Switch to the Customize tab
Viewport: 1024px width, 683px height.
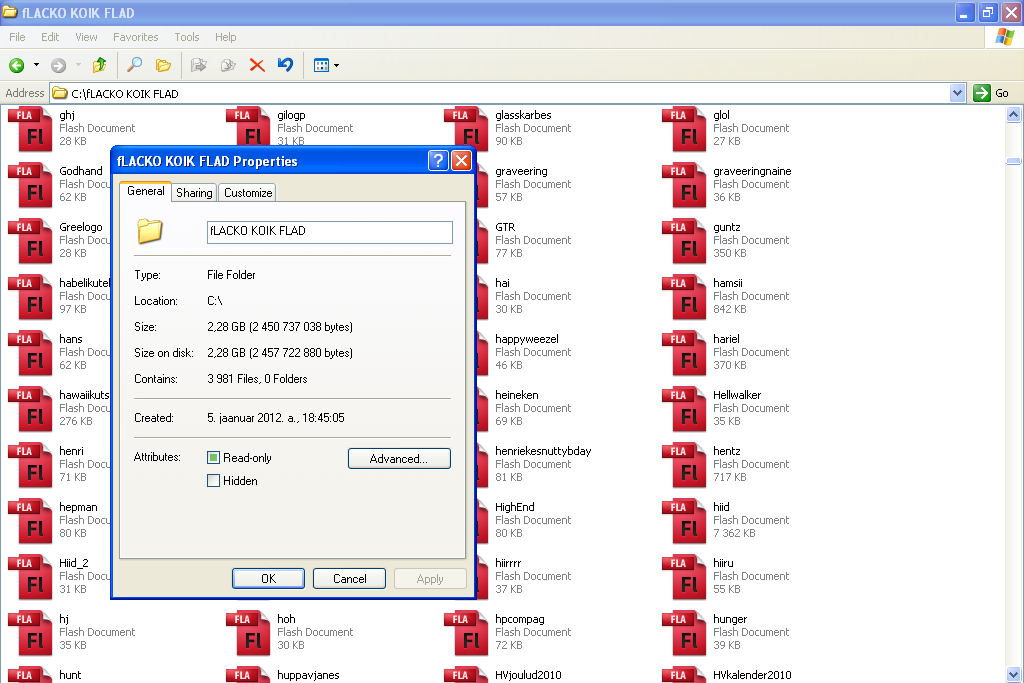coord(248,193)
